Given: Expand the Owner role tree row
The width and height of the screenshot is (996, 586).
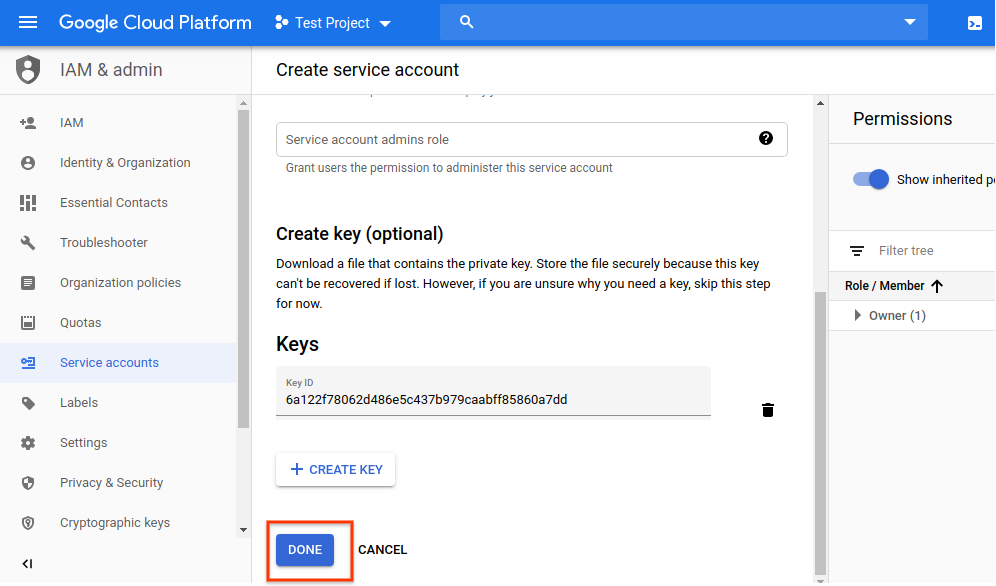Looking at the screenshot, I should pyautogui.click(x=858, y=316).
